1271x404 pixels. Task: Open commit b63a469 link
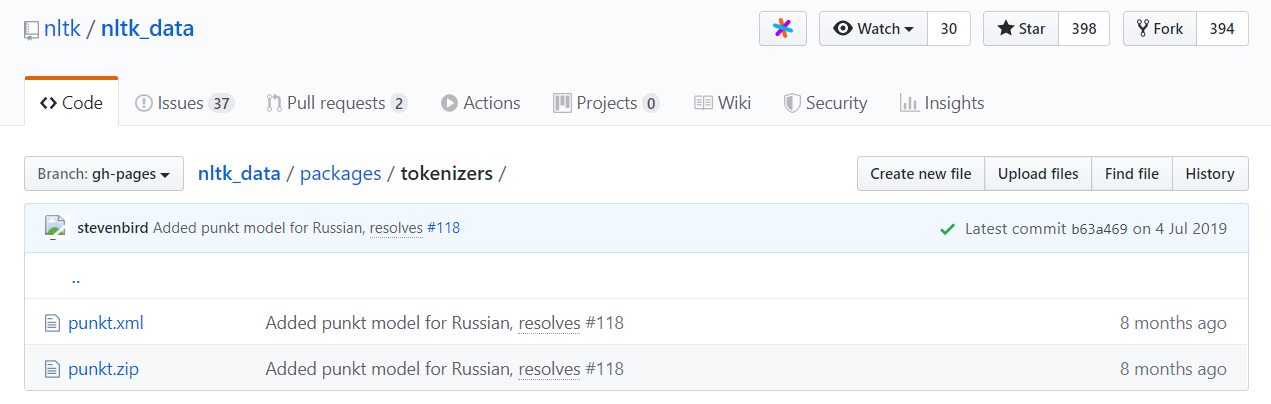pos(1098,229)
